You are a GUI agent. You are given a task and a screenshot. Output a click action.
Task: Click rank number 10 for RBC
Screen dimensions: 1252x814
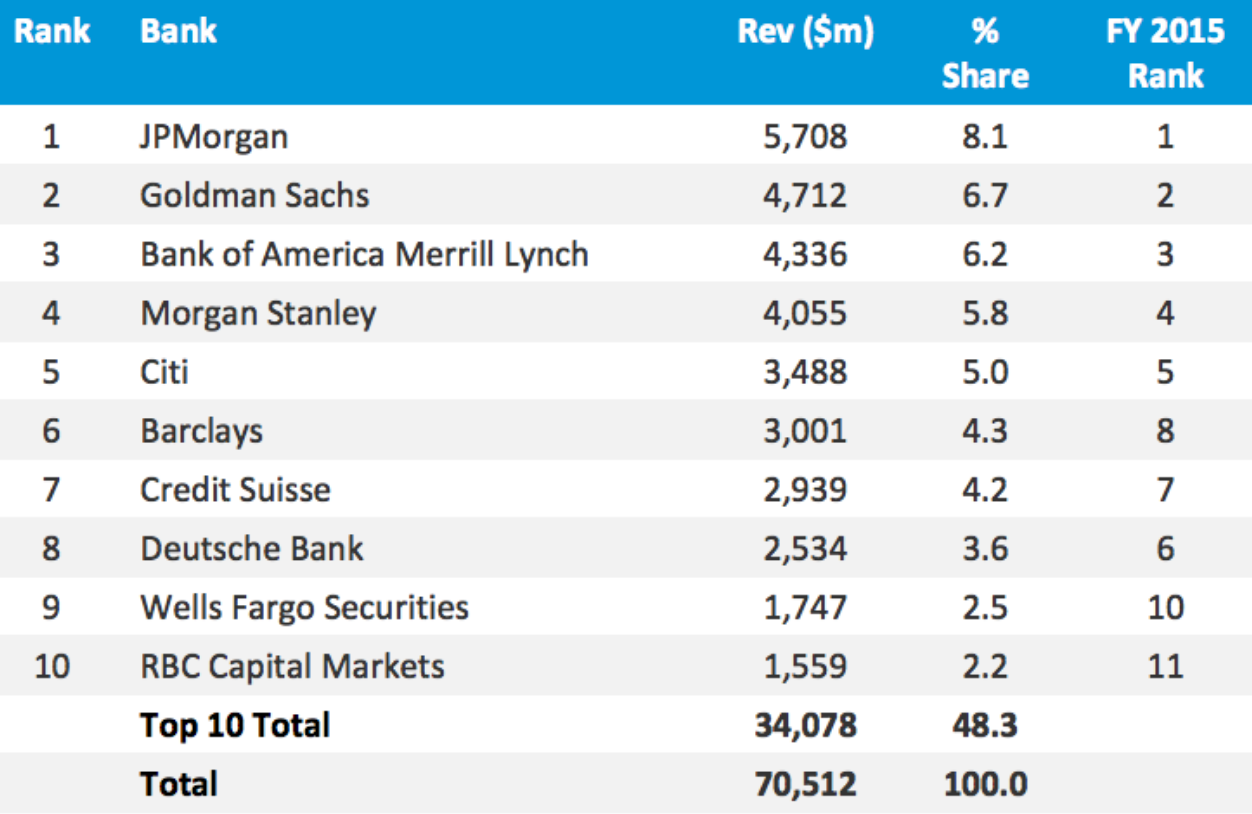(51, 667)
